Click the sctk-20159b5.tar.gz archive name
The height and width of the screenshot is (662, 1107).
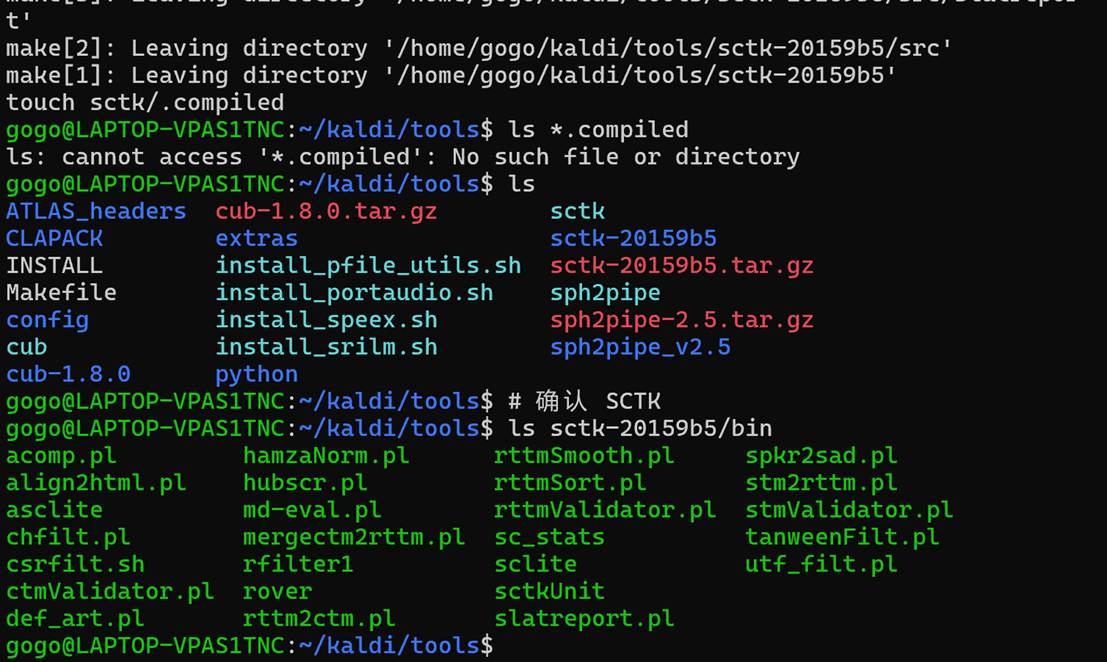(682, 265)
